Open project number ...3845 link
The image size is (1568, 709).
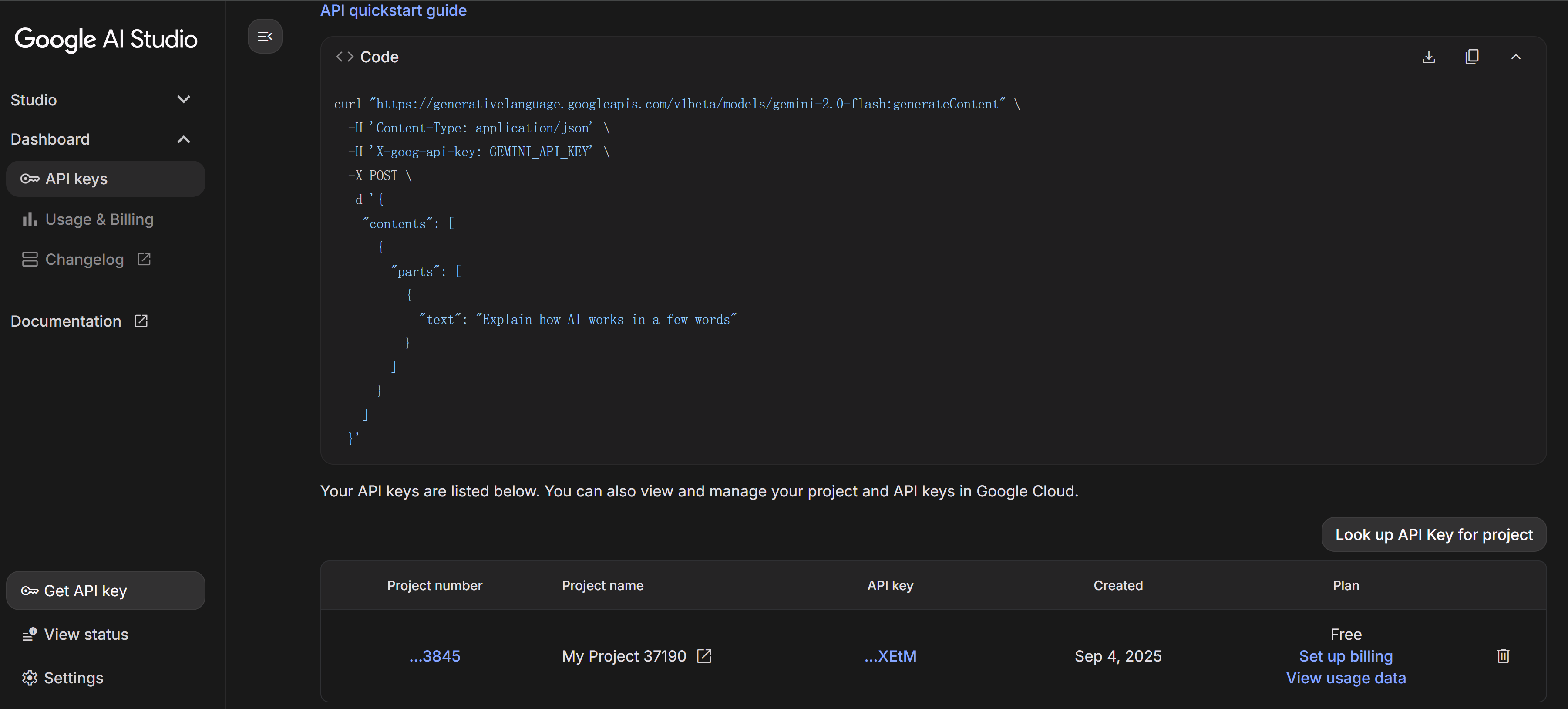434,656
